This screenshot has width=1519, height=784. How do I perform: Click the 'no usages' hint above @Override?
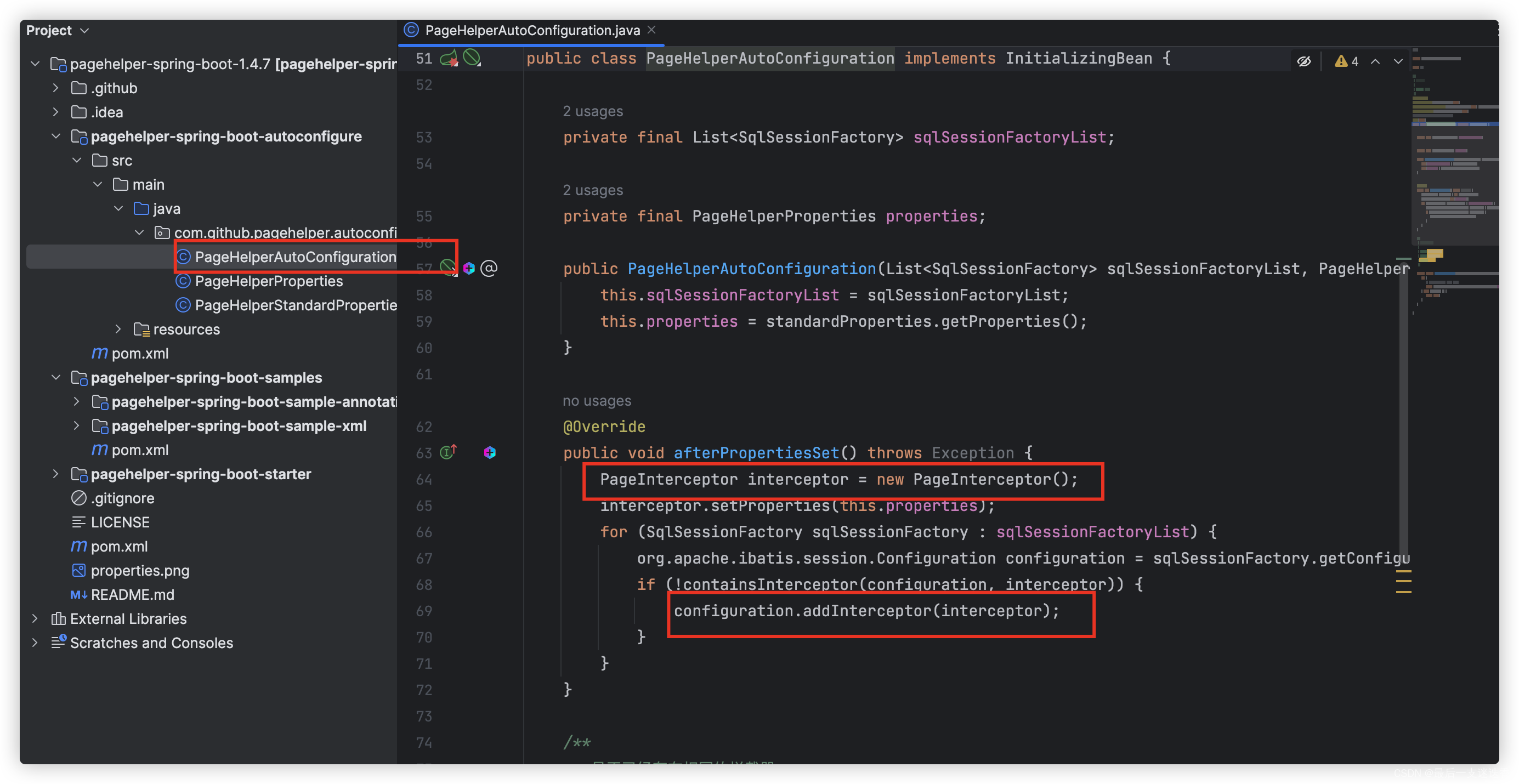pos(596,401)
